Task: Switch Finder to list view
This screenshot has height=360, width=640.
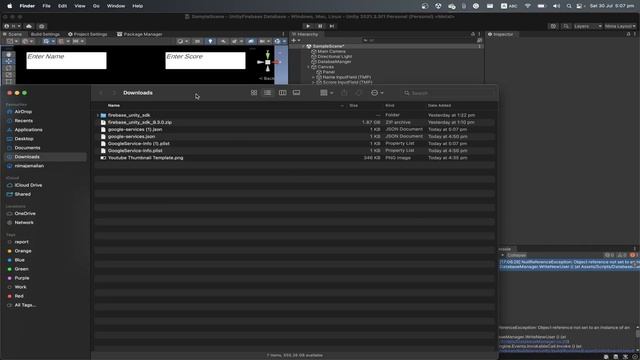Action: point(267,93)
